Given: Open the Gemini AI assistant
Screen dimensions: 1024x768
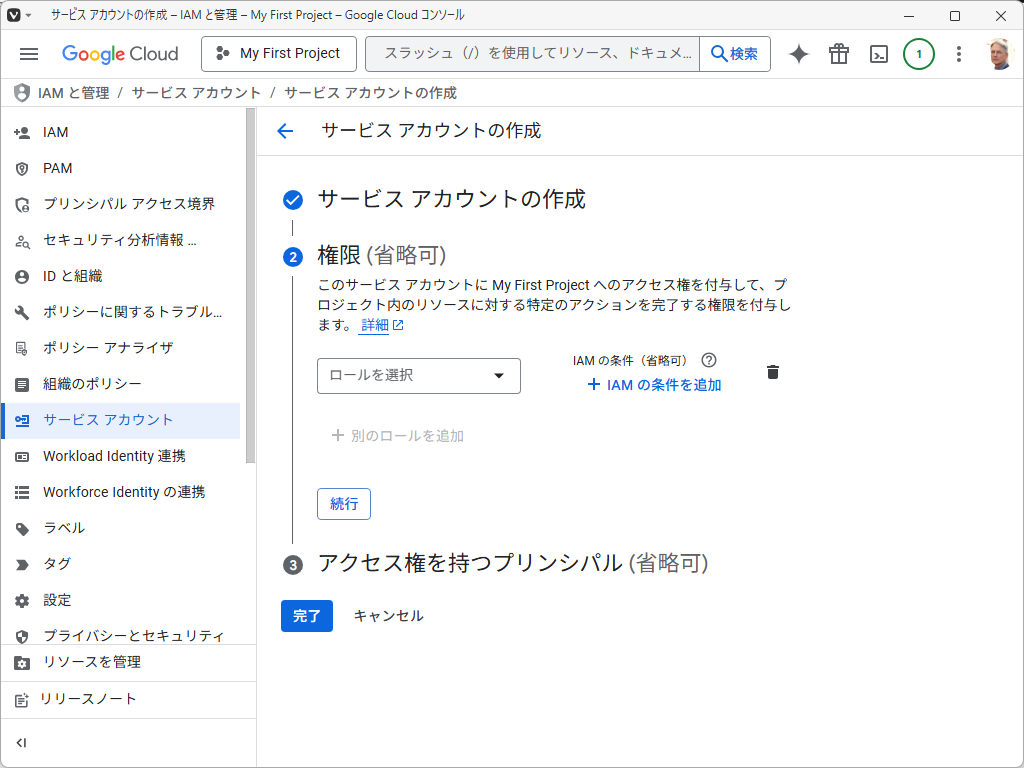Looking at the screenshot, I should 798,54.
